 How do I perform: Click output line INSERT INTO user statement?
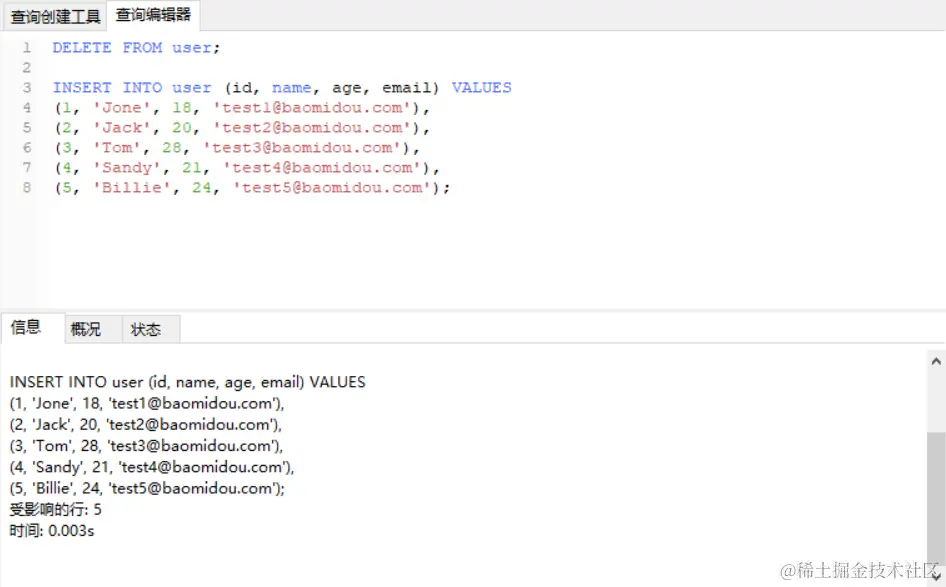click(188, 382)
